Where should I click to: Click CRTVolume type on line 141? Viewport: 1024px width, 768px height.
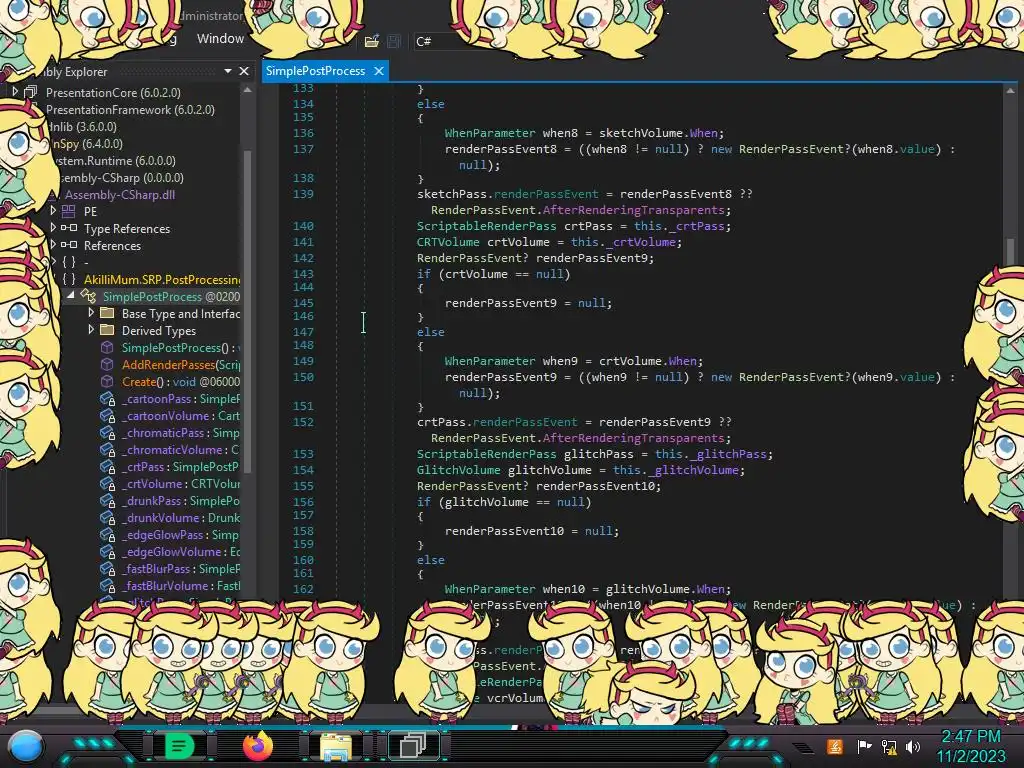[448, 242]
